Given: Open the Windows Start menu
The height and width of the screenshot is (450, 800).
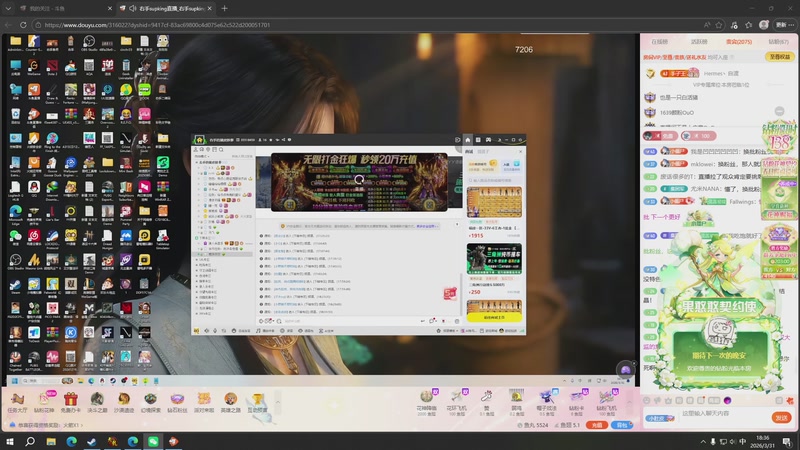Looking at the screenshot, I should [x=10, y=441].
